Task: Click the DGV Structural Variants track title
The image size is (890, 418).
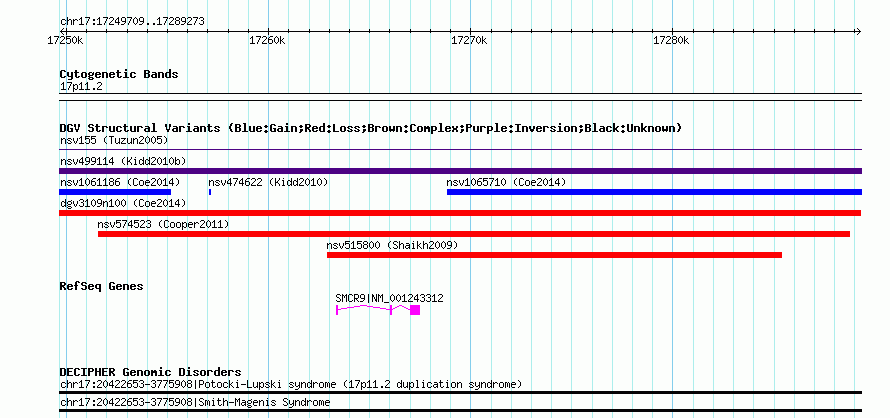Action: (371, 128)
